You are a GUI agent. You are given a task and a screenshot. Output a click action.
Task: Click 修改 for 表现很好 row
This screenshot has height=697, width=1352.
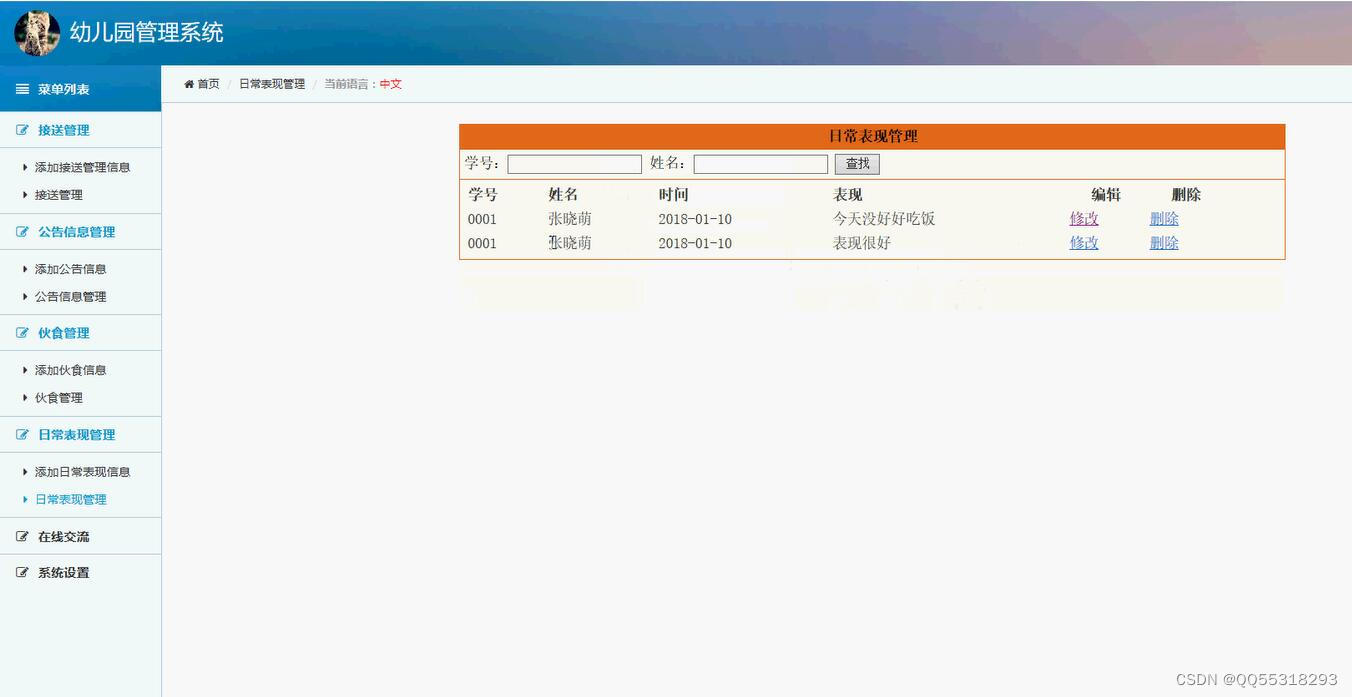coord(1084,243)
